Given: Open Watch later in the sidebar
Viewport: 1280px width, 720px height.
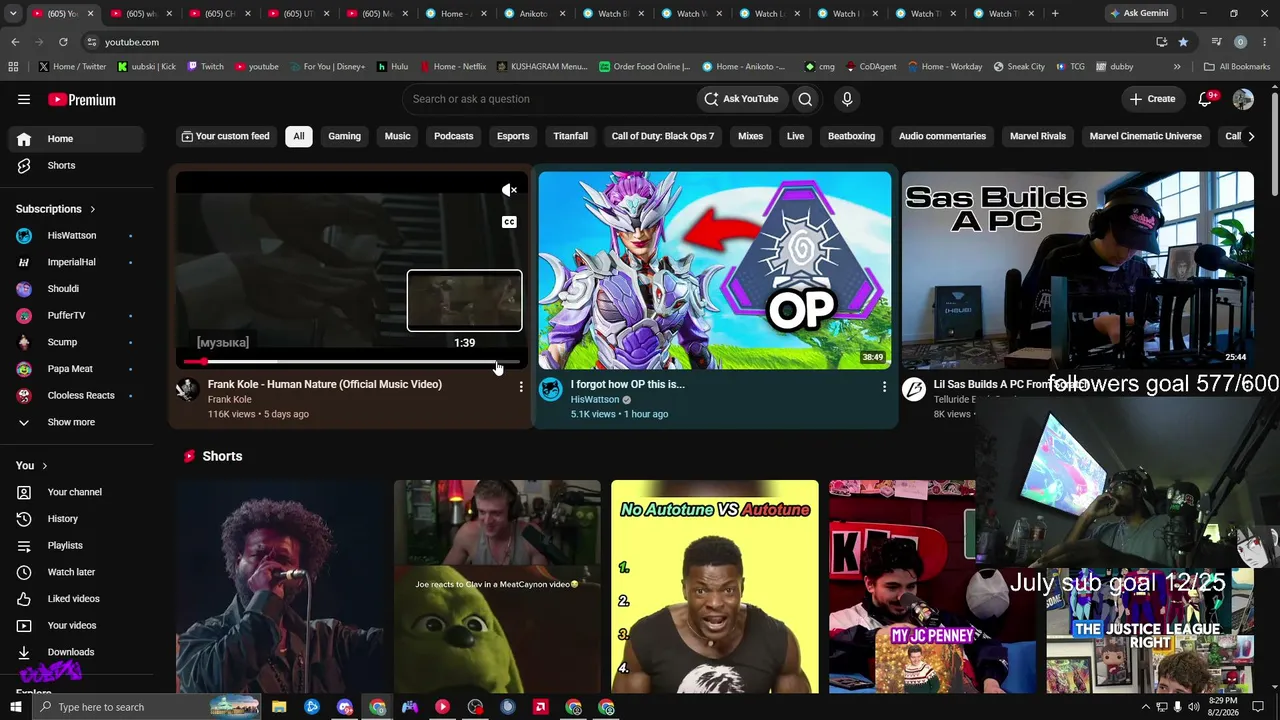Looking at the screenshot, I should [x=76, y=572].
